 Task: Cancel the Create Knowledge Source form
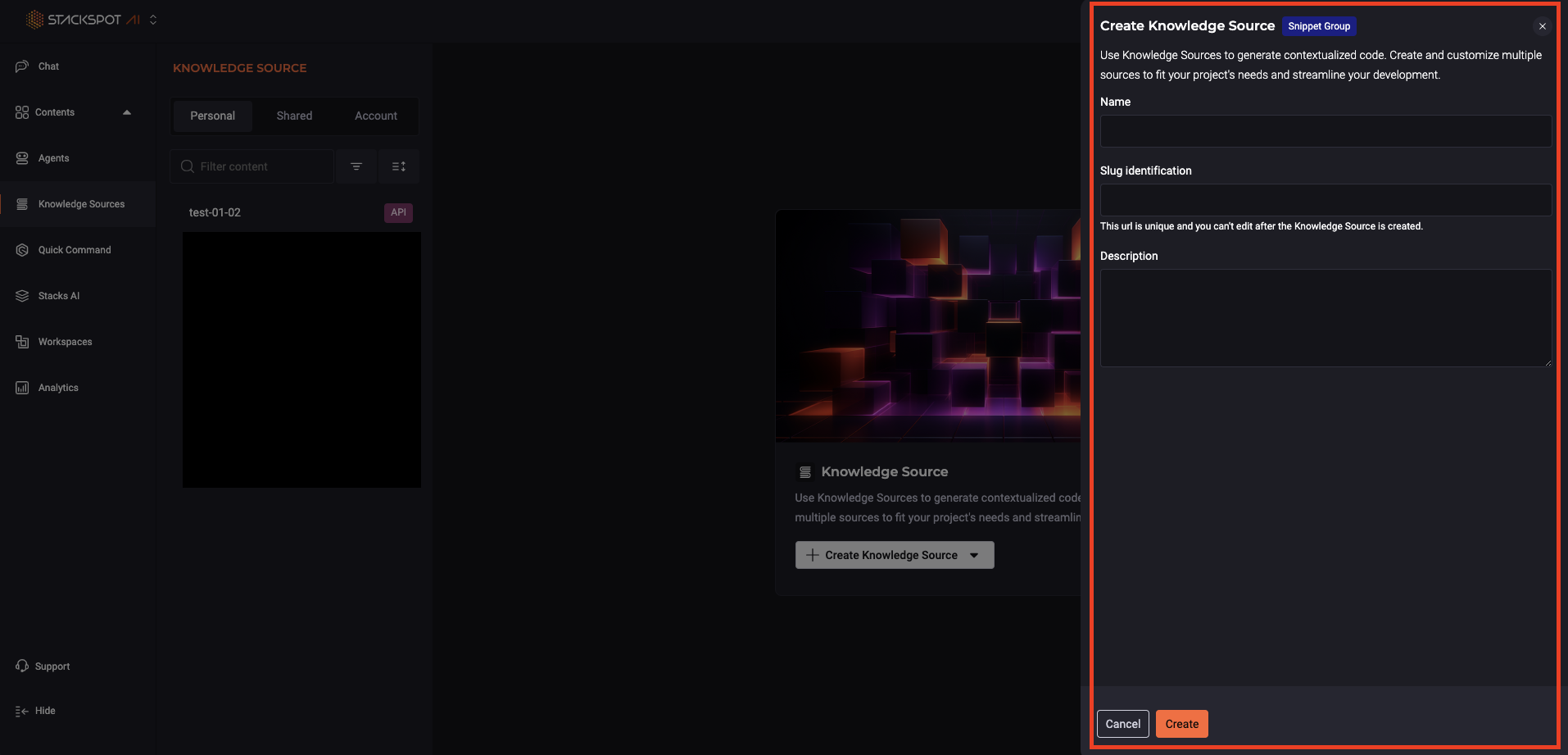coord(1122,724)
